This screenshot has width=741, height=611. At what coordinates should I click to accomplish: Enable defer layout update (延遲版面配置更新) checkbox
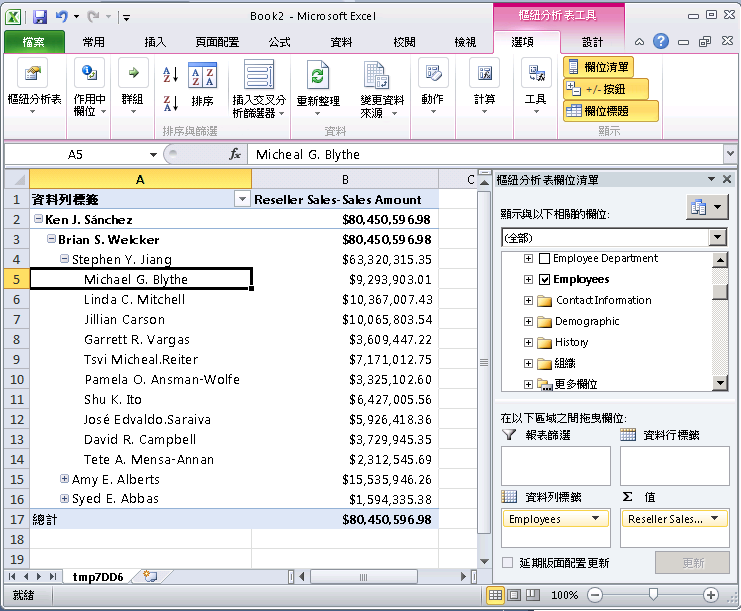[508, 562]
